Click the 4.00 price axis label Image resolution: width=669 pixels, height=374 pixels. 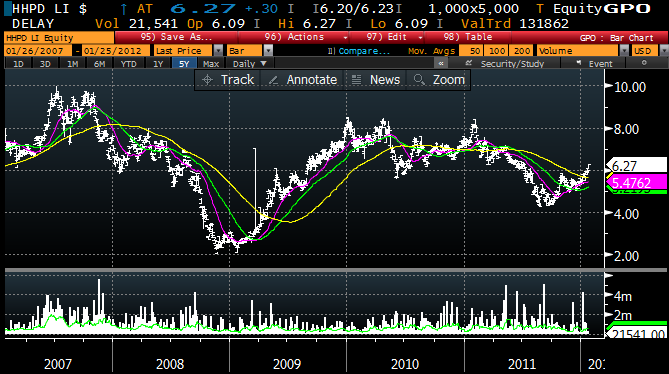[626, 214]
